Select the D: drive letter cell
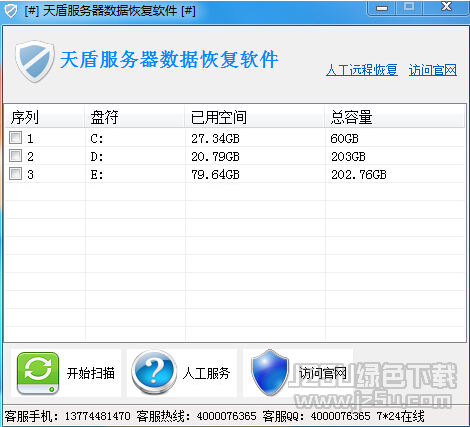 [x=97, y=157]
